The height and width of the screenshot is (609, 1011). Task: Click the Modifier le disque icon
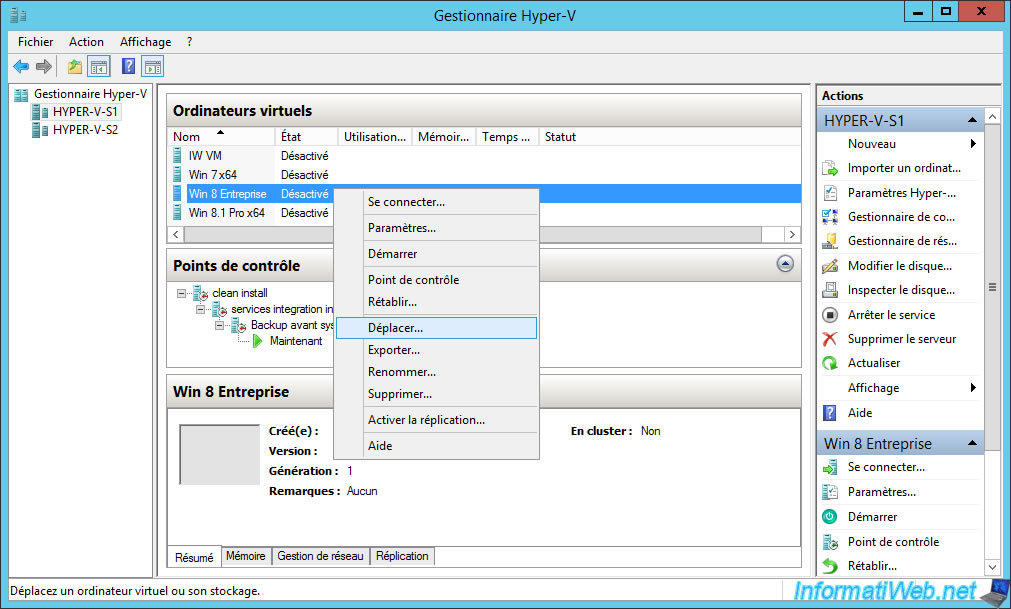pyautogui.click(x=830, y=266)
